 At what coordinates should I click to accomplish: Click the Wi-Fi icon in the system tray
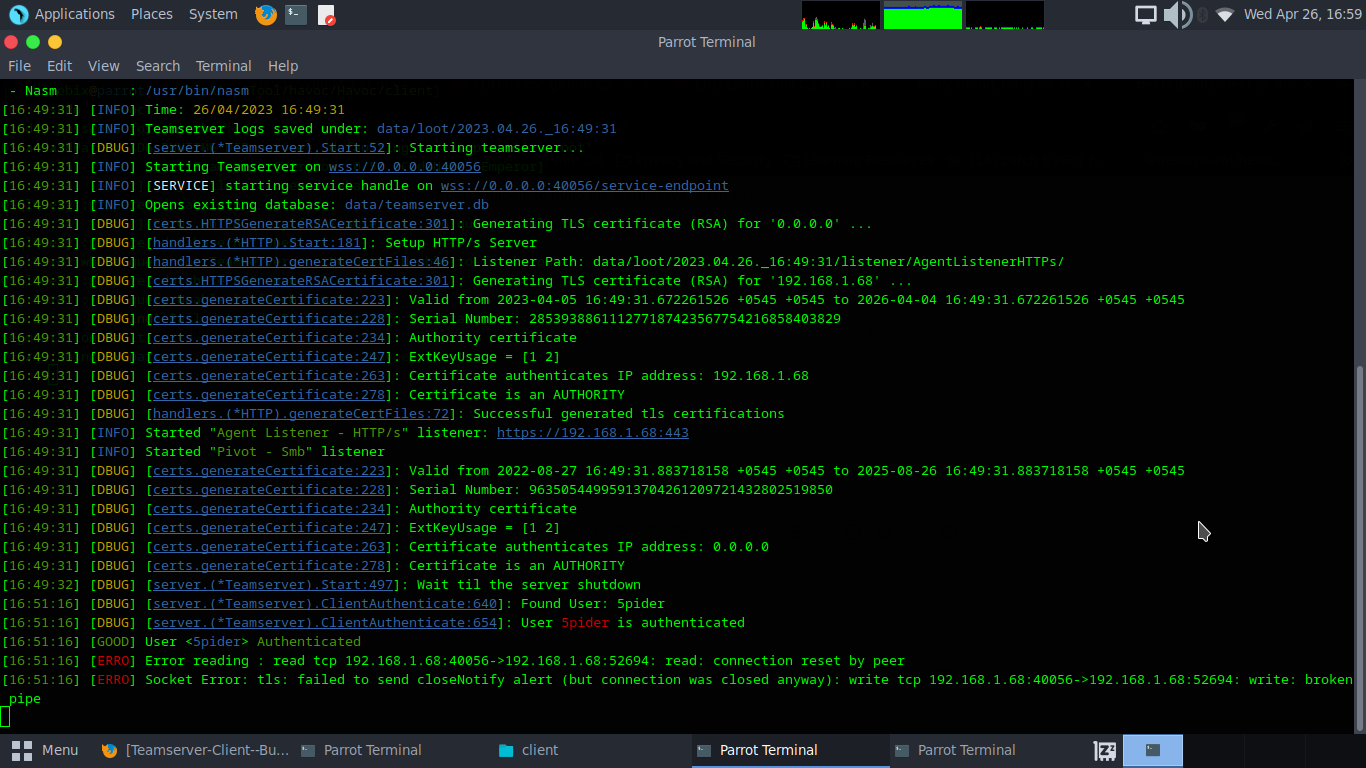click(x=1225, y=14)
